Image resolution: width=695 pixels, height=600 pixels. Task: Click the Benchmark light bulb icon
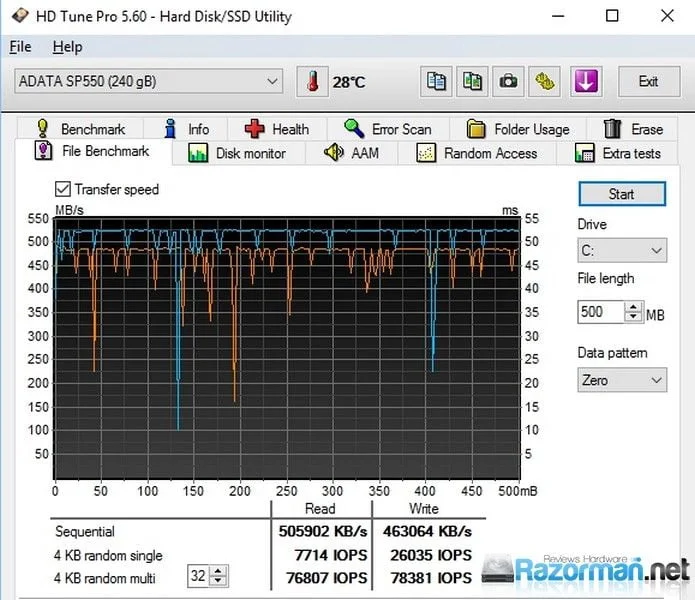pyautogui.click(x=43, y=129)
